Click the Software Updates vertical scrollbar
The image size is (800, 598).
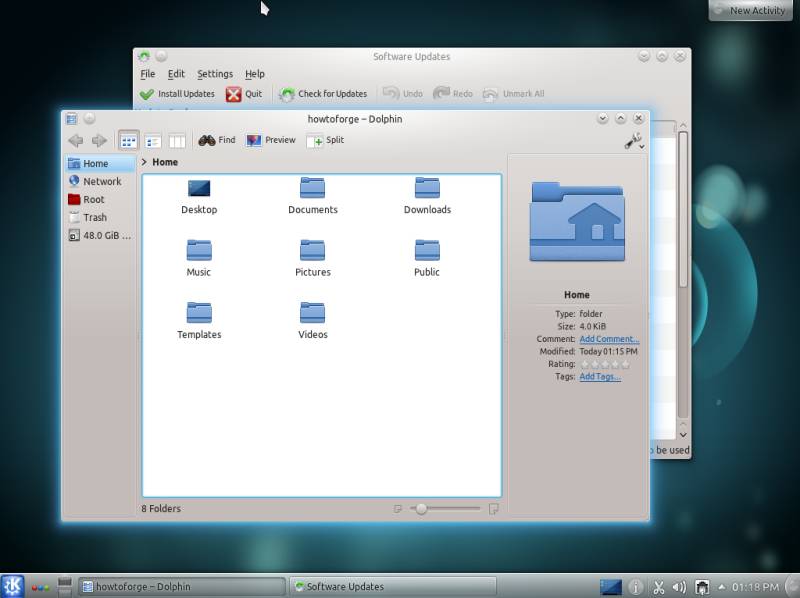coord(683,209)
